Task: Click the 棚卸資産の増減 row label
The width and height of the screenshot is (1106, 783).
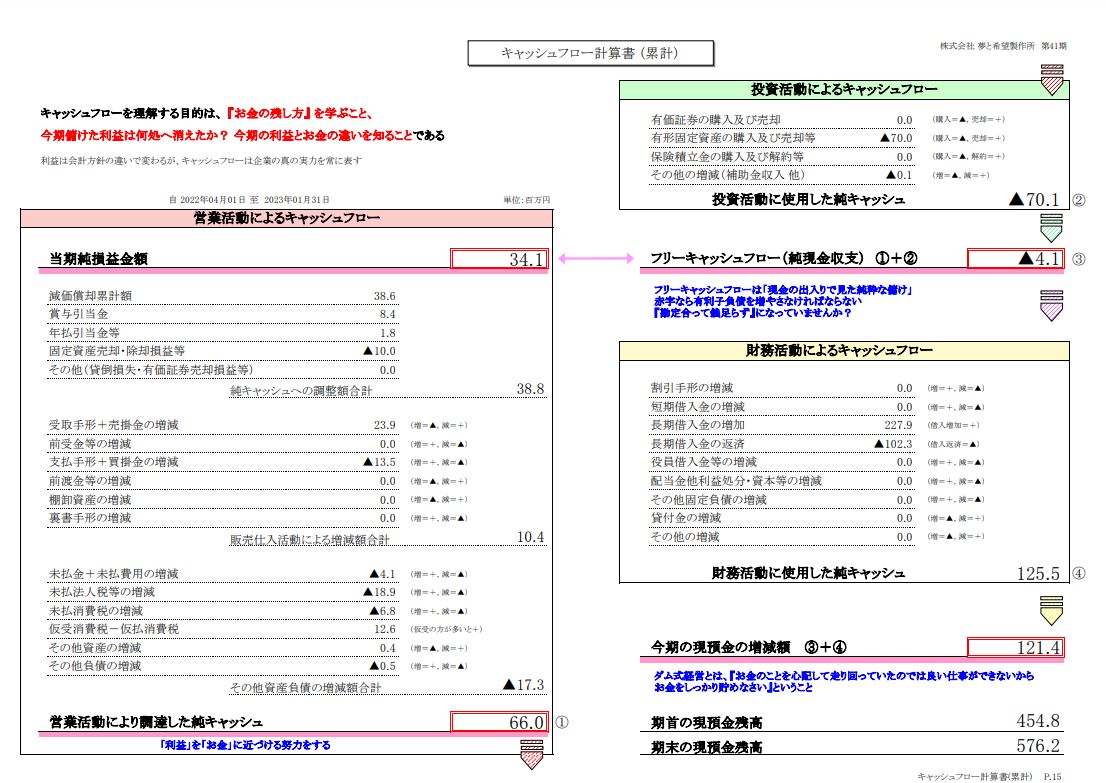Action: [90, 499]
